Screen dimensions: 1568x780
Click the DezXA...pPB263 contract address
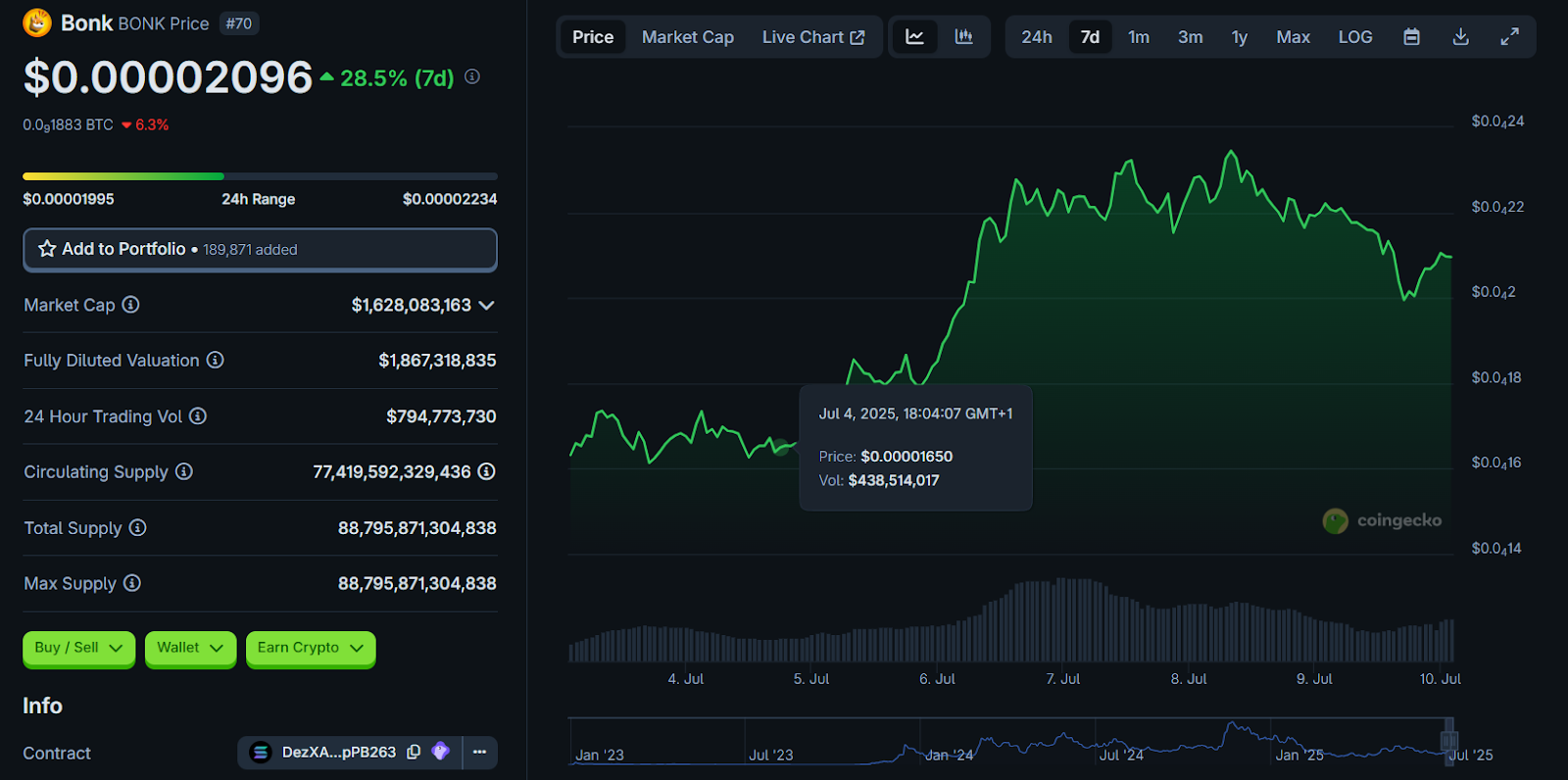339,753
